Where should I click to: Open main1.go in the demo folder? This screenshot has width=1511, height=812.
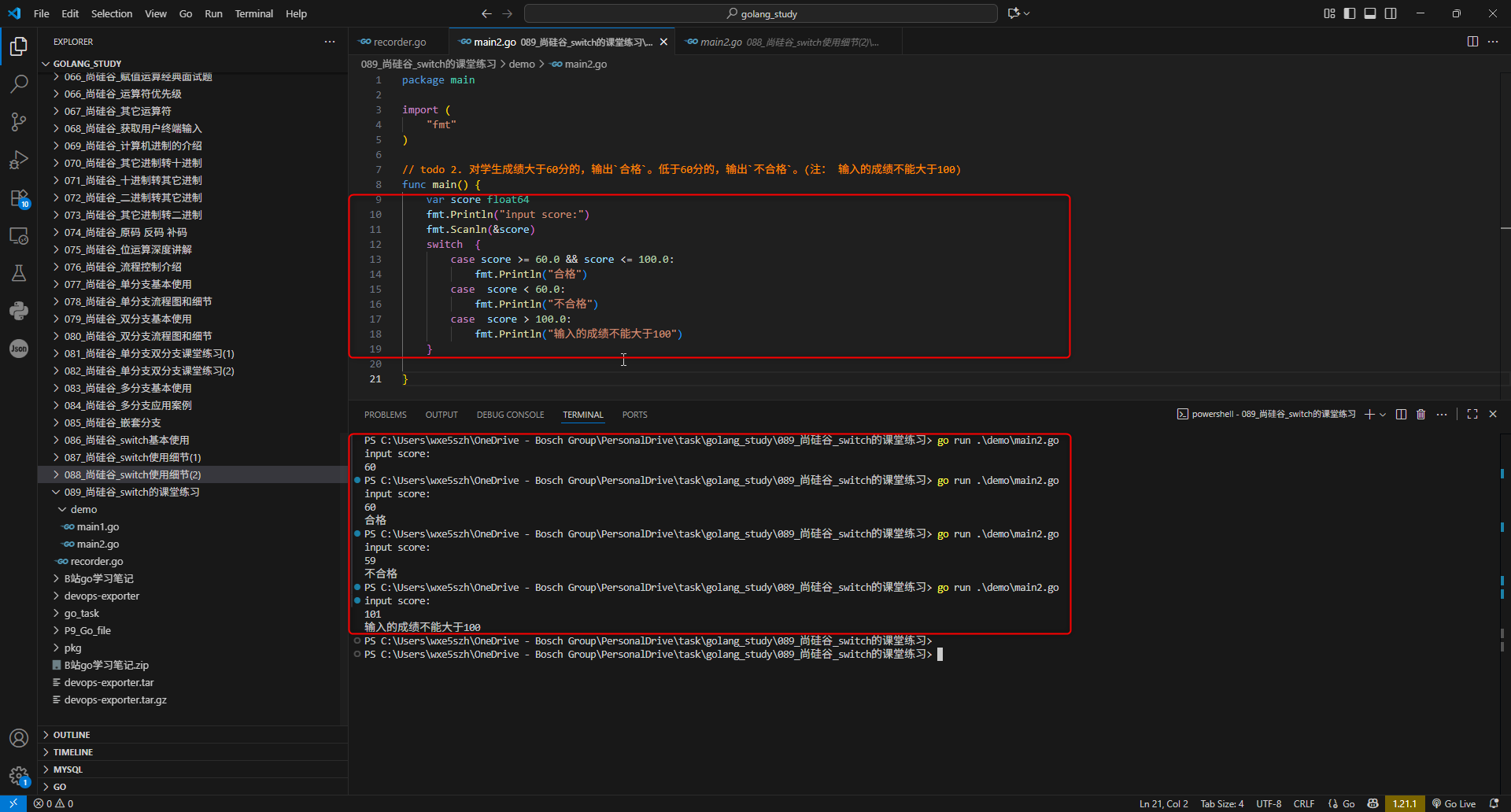coord(193,526)
